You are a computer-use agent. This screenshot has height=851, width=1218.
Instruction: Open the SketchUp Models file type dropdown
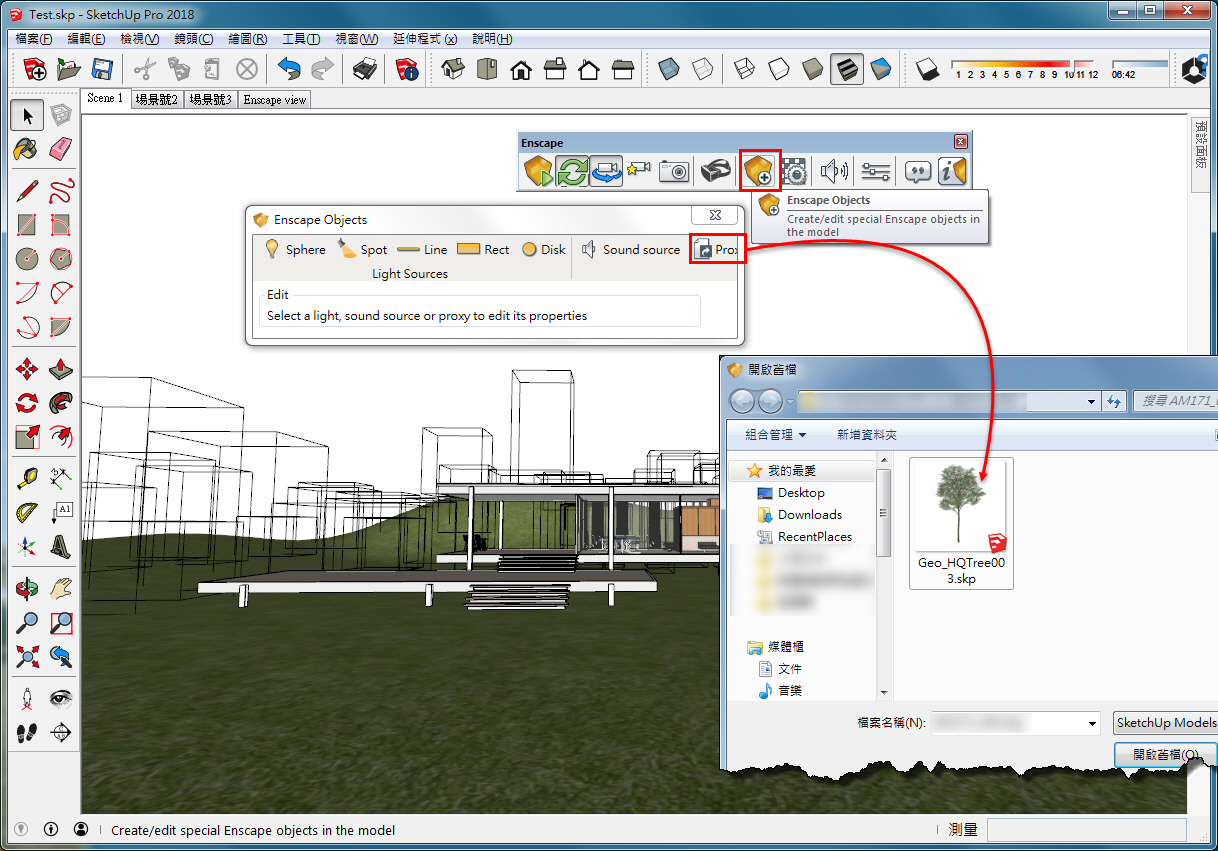pos(1165,722)
